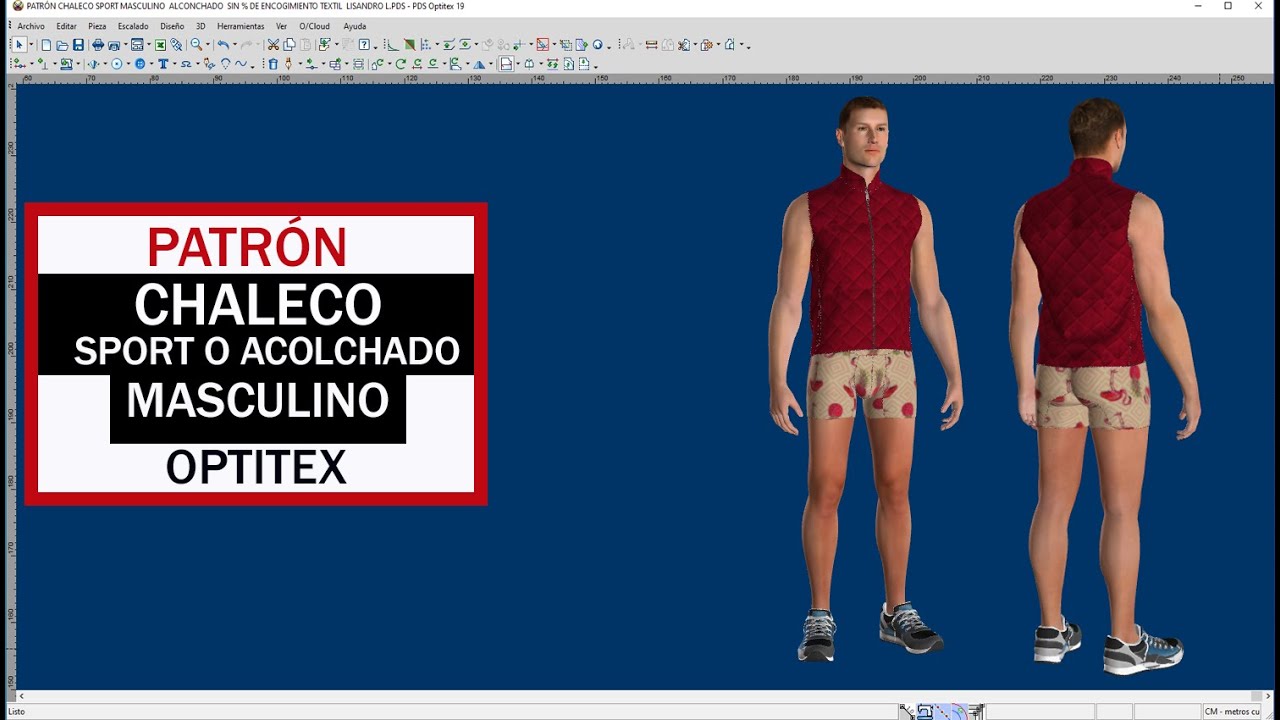
Task: Click the red-framed measure tool icon
Action: 543,45
